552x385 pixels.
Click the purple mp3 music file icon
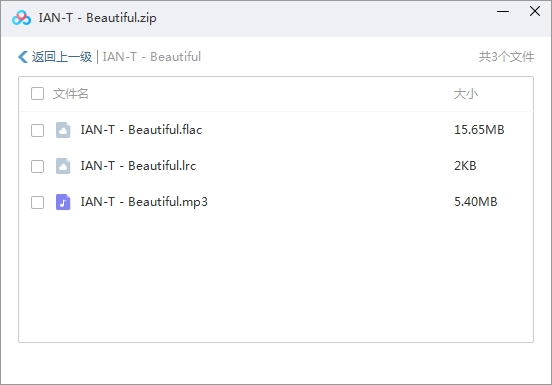(63, 202)
